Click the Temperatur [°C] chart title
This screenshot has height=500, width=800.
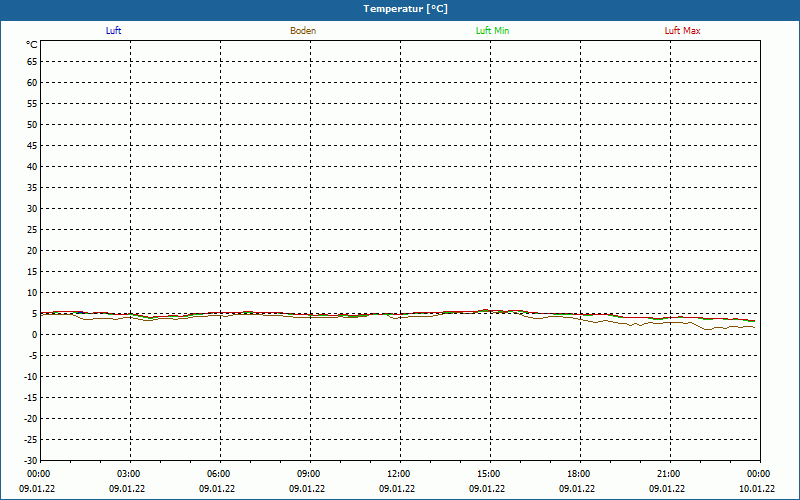click(x=406, y=9)
